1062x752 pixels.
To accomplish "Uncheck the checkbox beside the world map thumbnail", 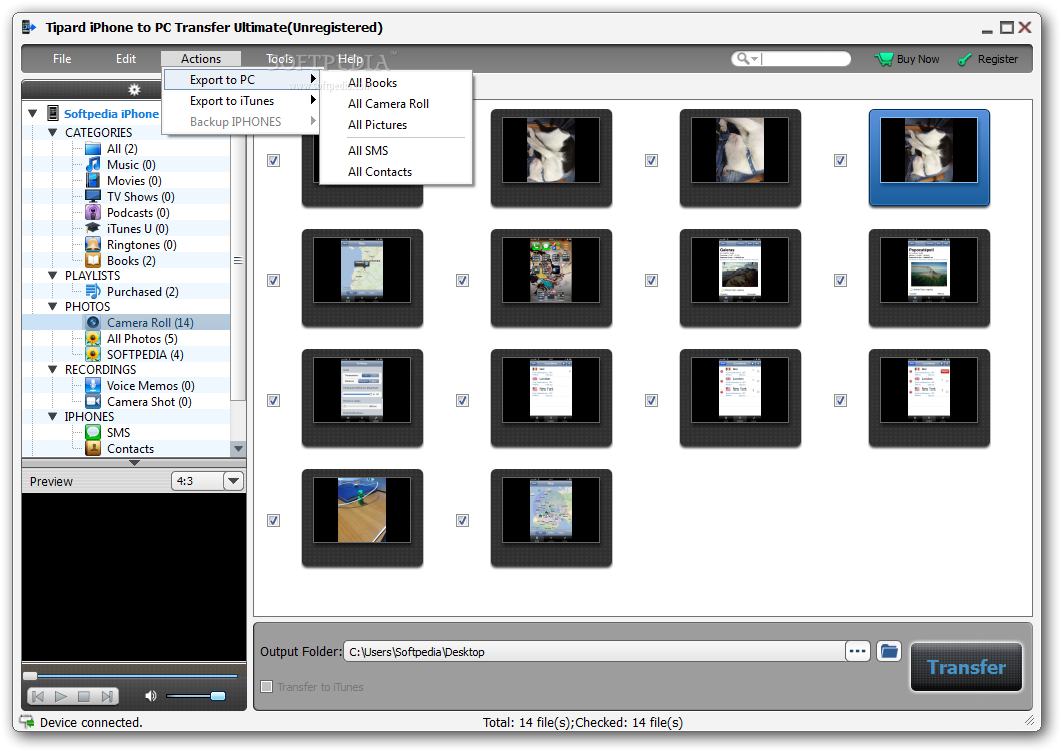I will coord(463,520).
